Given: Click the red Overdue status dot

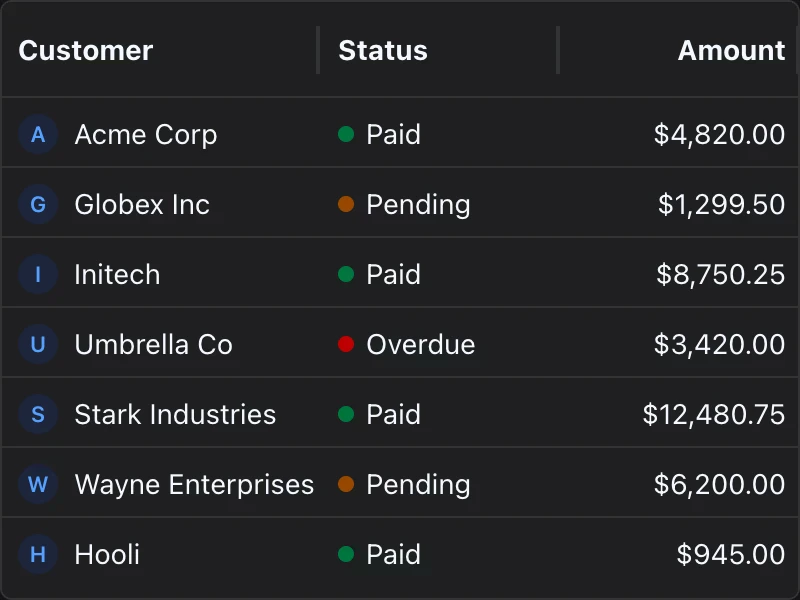Looking at the screenshot, I should (346, 344).
